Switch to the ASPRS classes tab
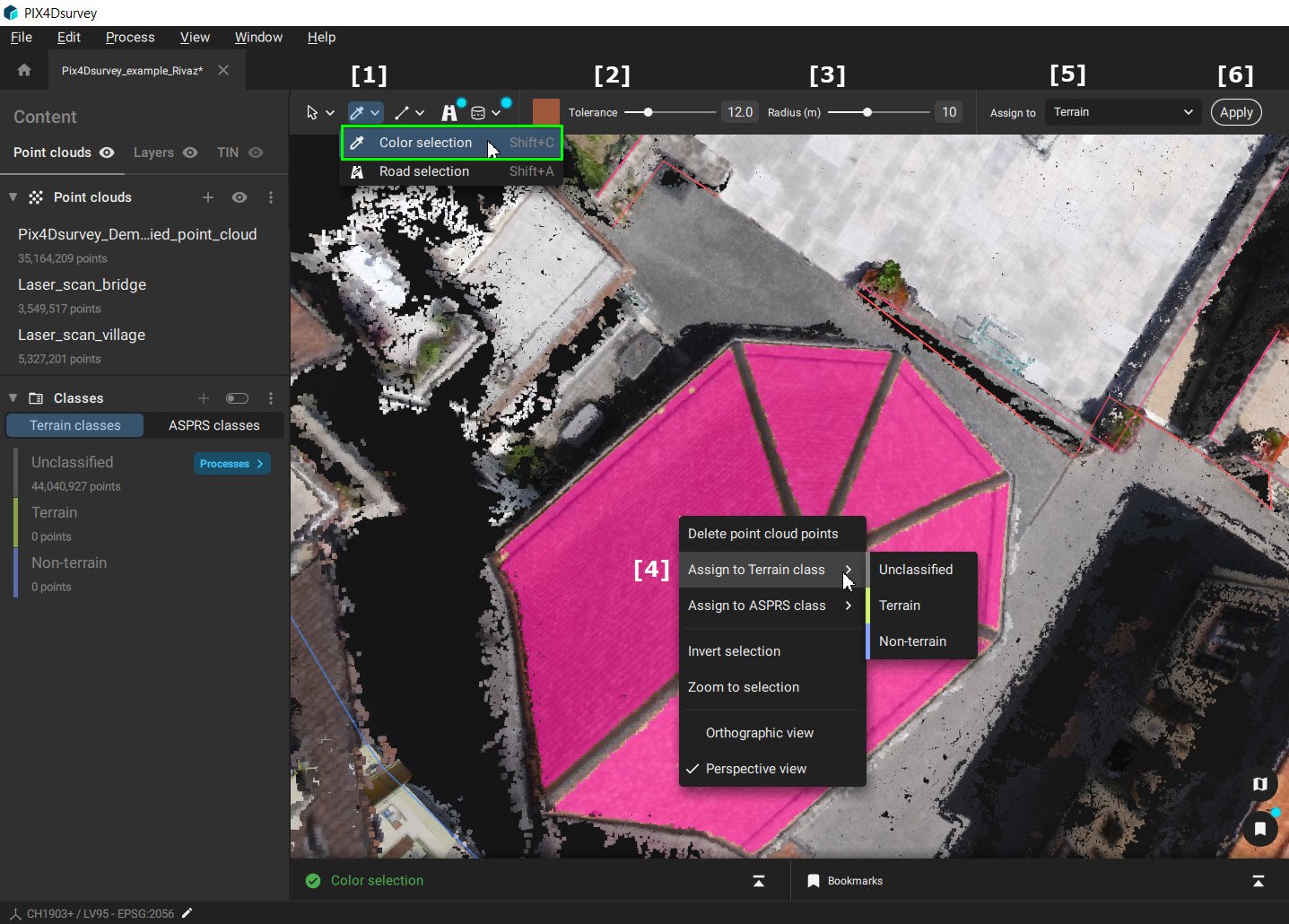 pos(213,425)
